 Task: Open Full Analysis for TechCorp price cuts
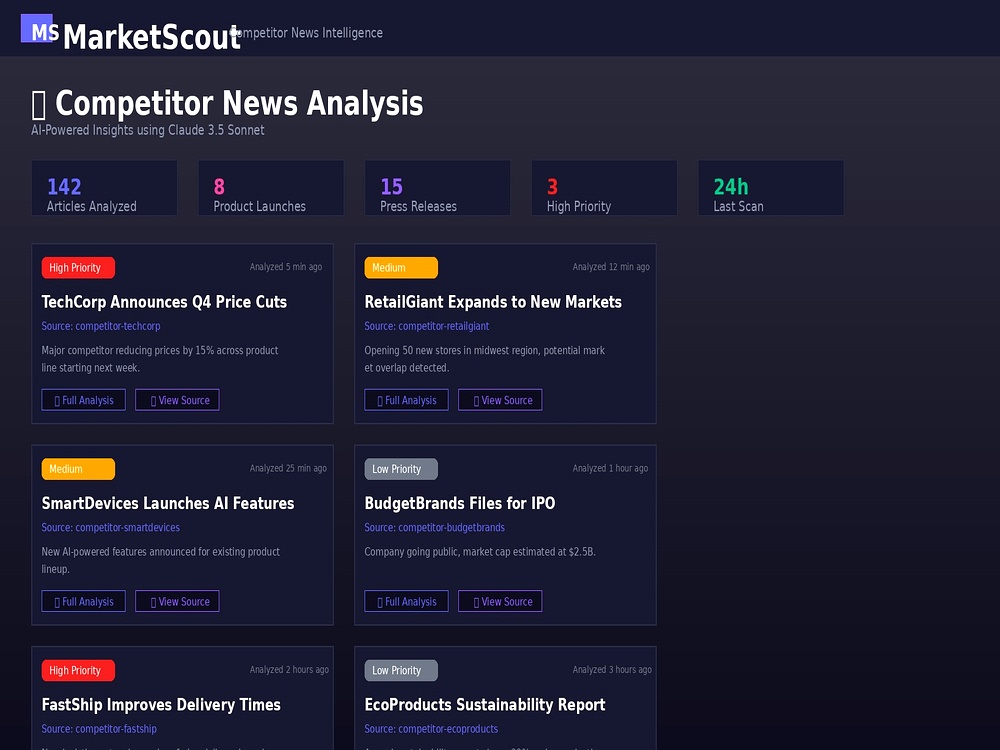pos(84,400)
